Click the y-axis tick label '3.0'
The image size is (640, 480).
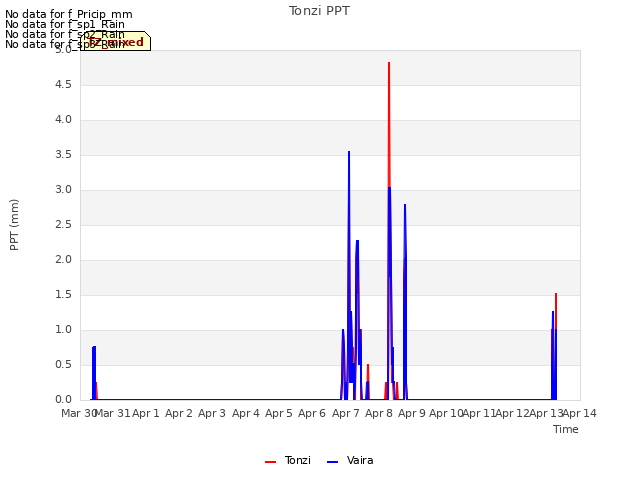[64, 189]
